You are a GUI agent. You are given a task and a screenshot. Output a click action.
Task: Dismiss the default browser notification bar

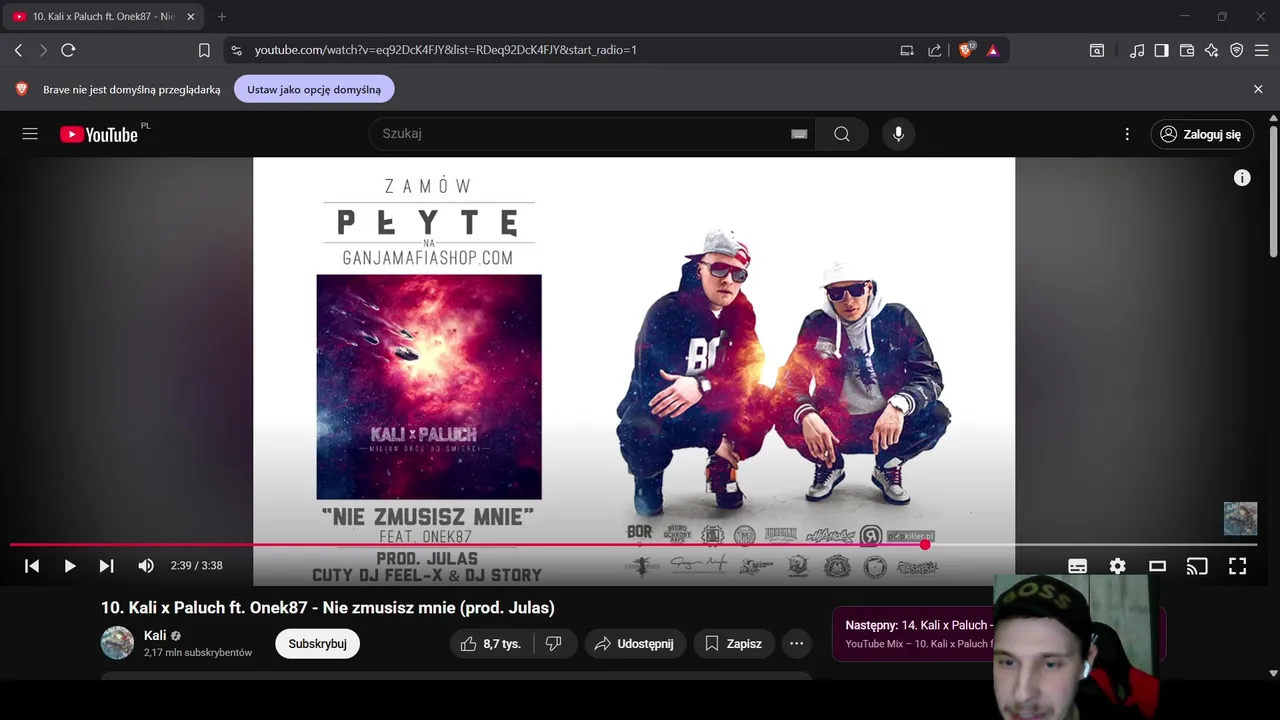point(1258,89)
